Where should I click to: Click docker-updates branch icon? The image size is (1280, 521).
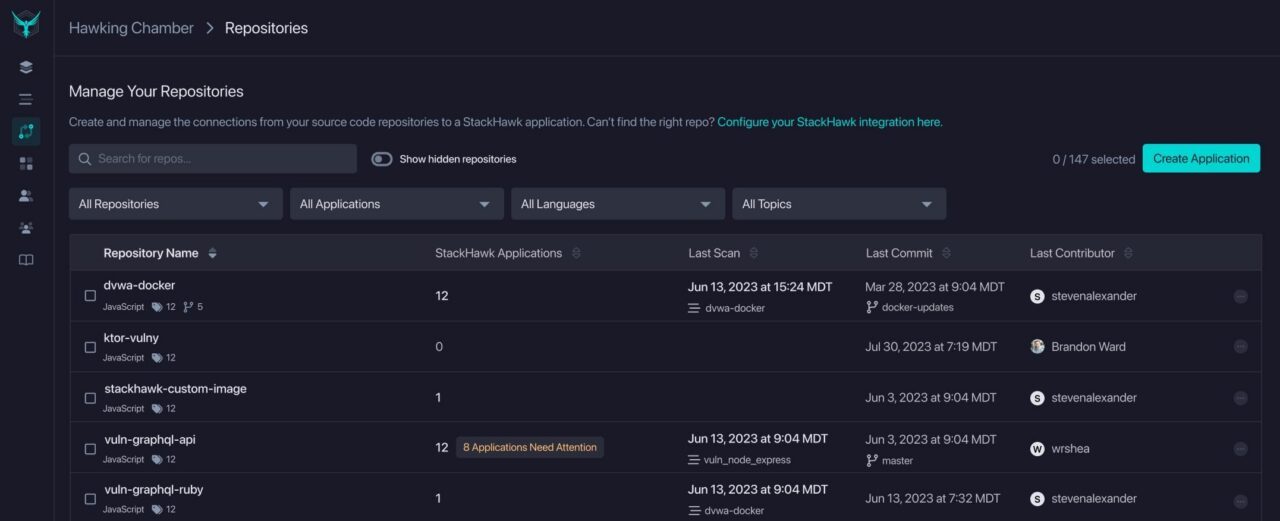point(871,308)
